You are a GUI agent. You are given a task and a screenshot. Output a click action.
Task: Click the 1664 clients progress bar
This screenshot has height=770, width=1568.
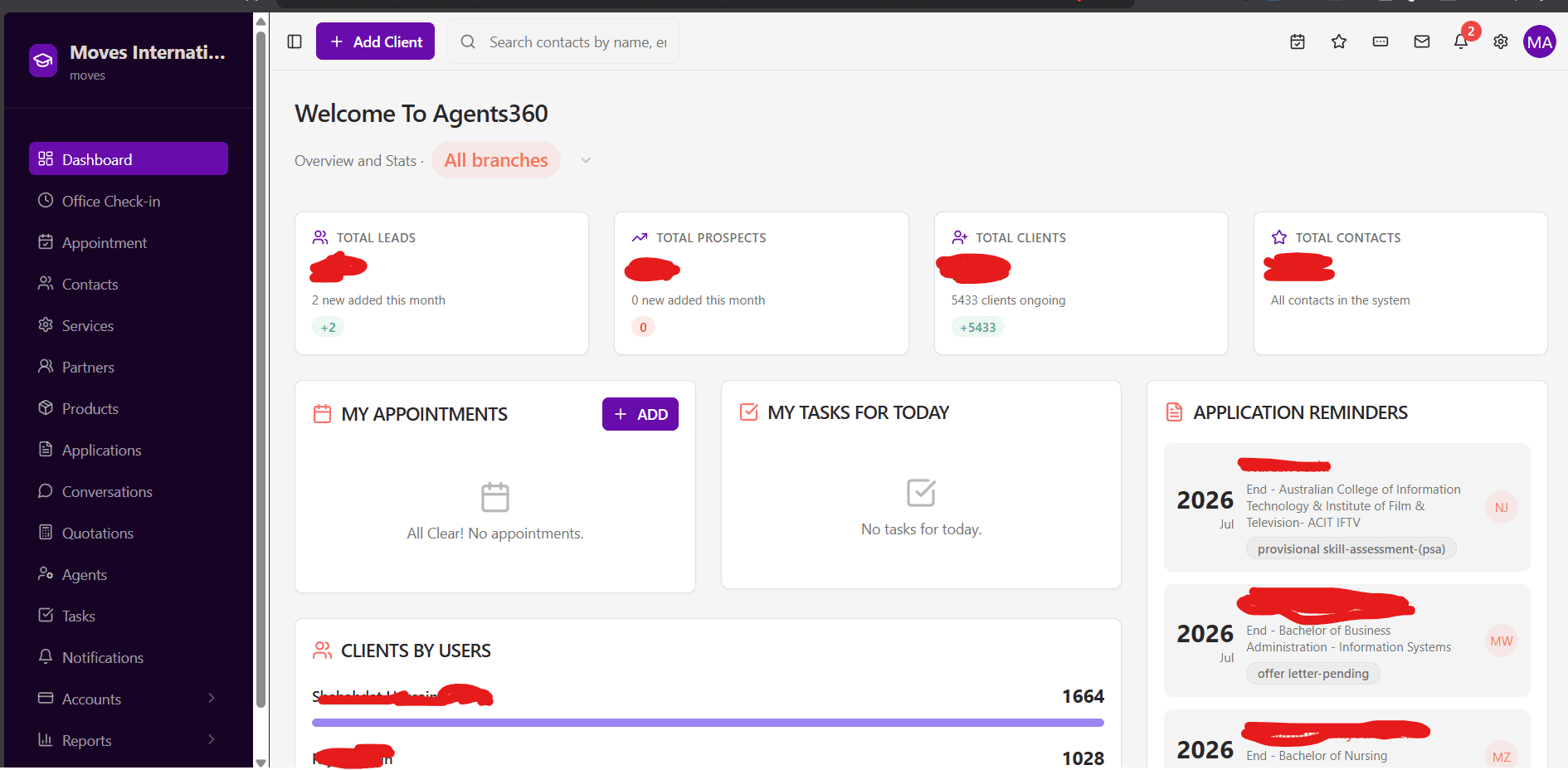[708, 723]
